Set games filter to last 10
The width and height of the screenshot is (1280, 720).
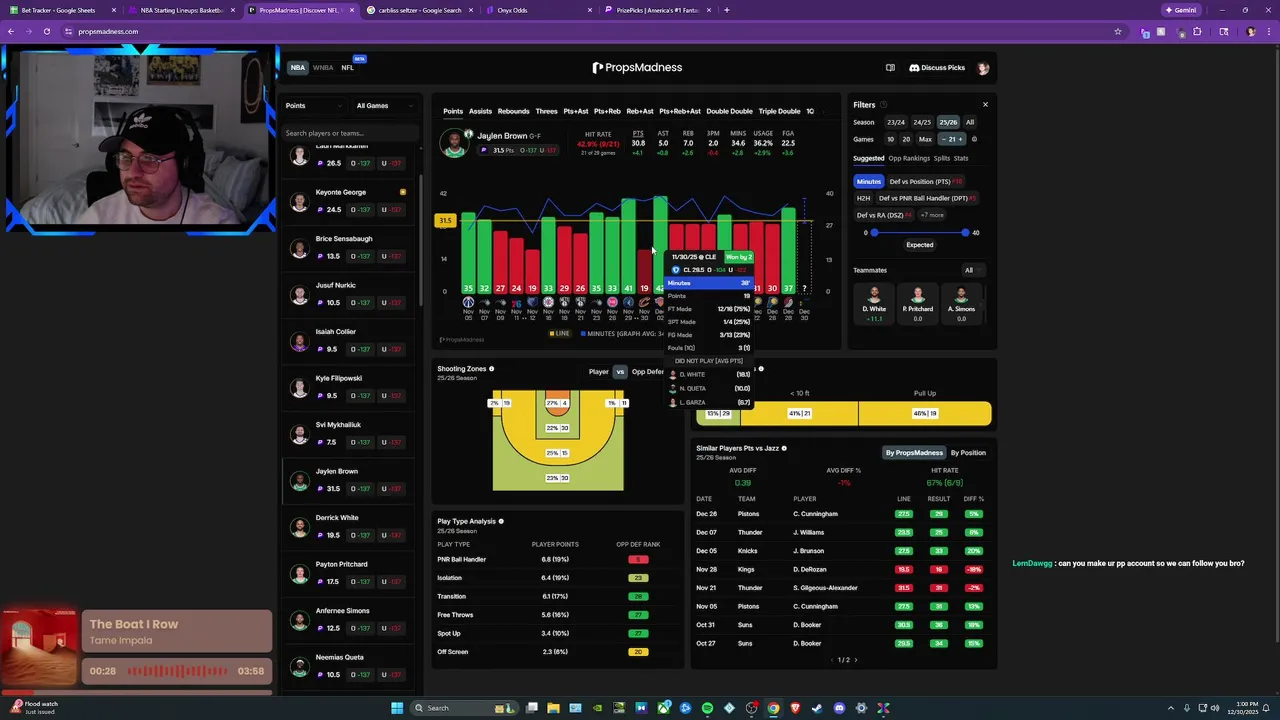click(x=890, y=139)
